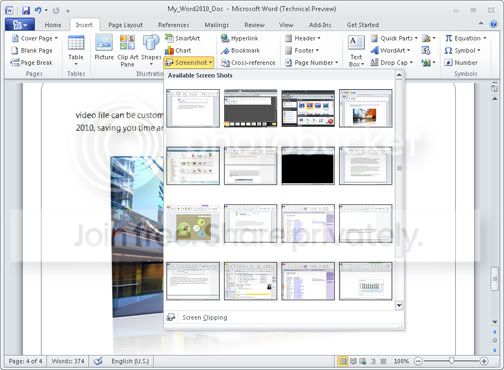Customize Quick Access Toolbar dropdown arrow
The height and width of the screenshot is (370, 504).
coord(68,11)
